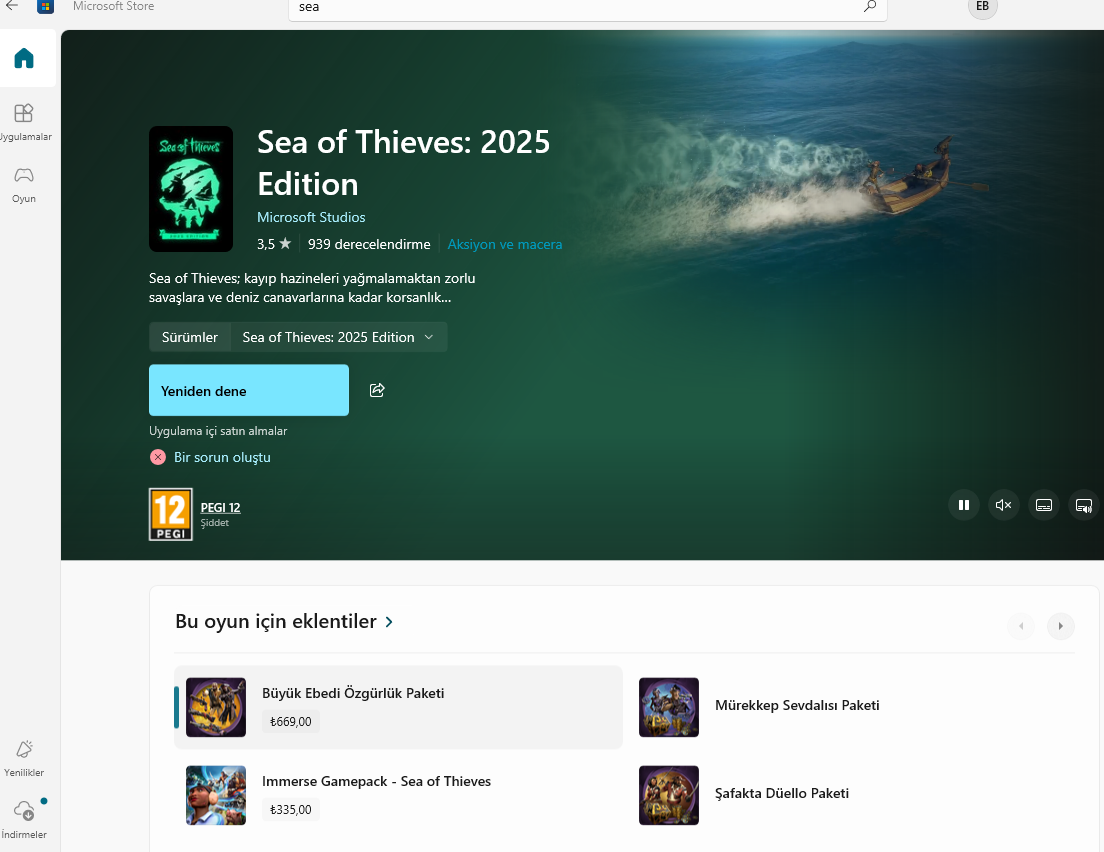
Task: Click the Immerse Gamepack thumbnail
Action: click(216, 796)
